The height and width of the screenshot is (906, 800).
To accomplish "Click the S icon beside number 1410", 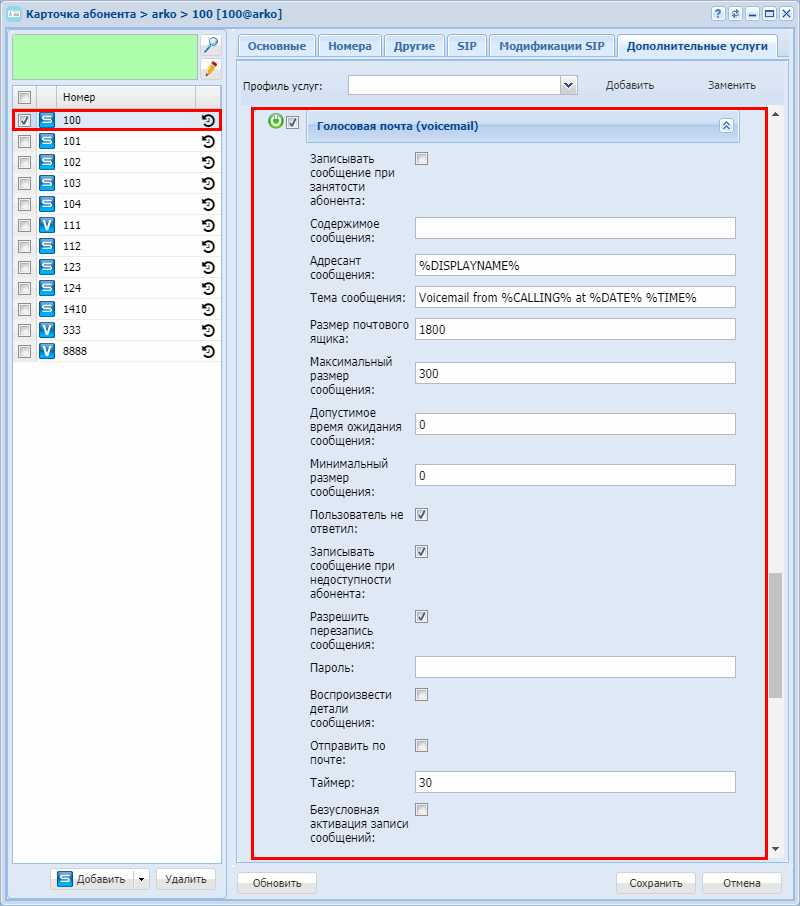I will tap(46, 309).
